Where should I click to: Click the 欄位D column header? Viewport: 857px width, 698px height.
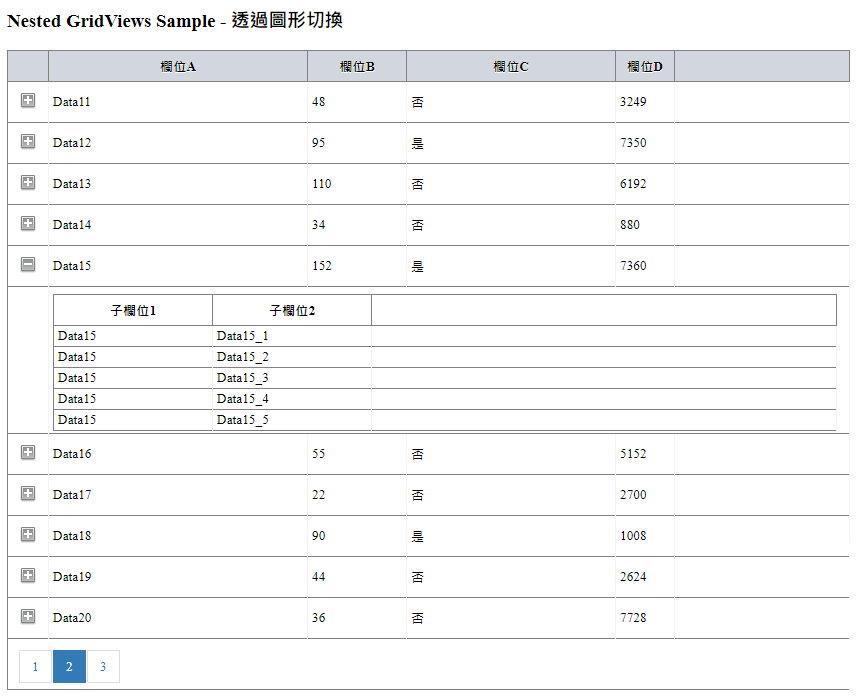pos(645,65)
